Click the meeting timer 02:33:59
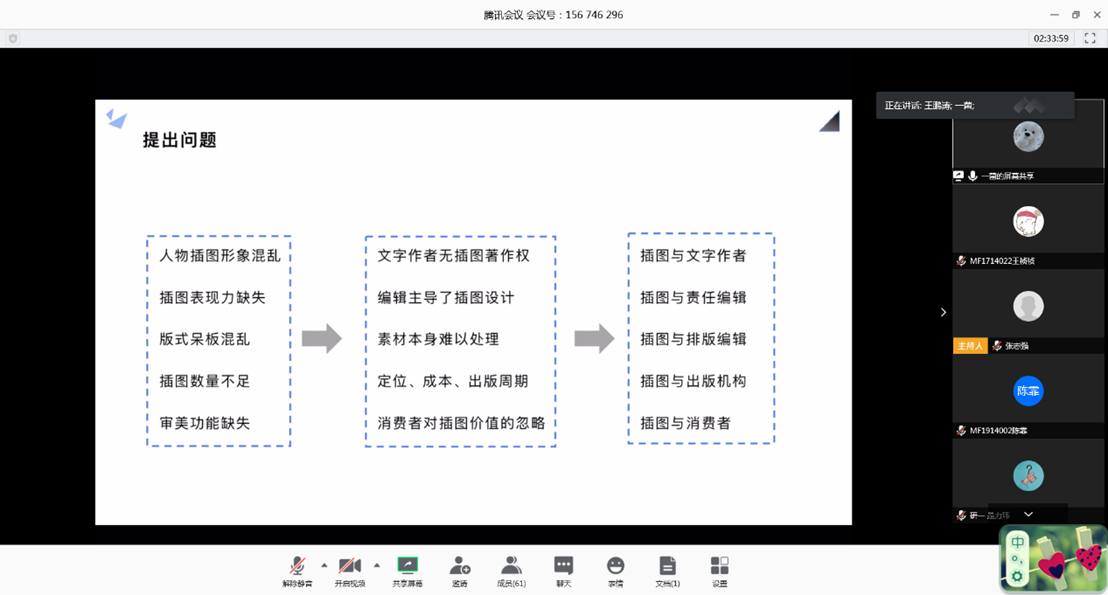This screenshot has height=595, width=1108. [1051, 38]
